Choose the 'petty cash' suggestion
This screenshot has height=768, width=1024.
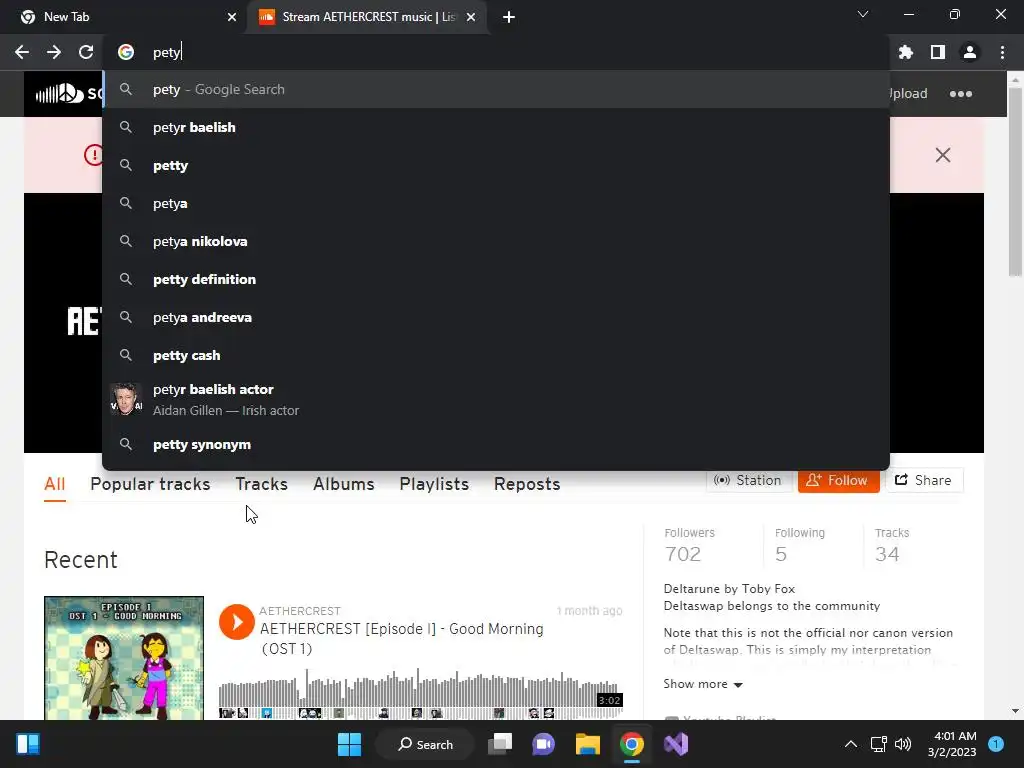click(496, 355)
